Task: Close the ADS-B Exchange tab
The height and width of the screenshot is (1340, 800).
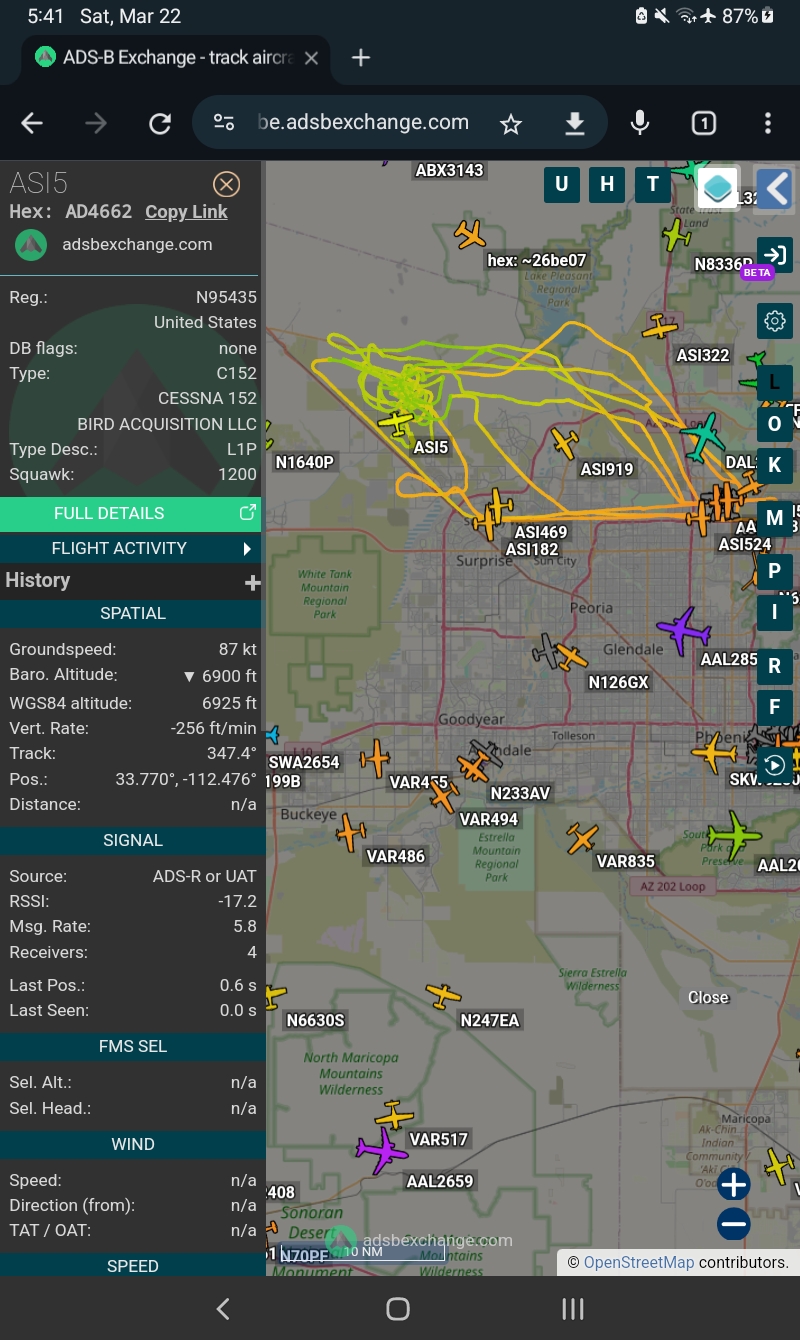Action: pos(311,58)
